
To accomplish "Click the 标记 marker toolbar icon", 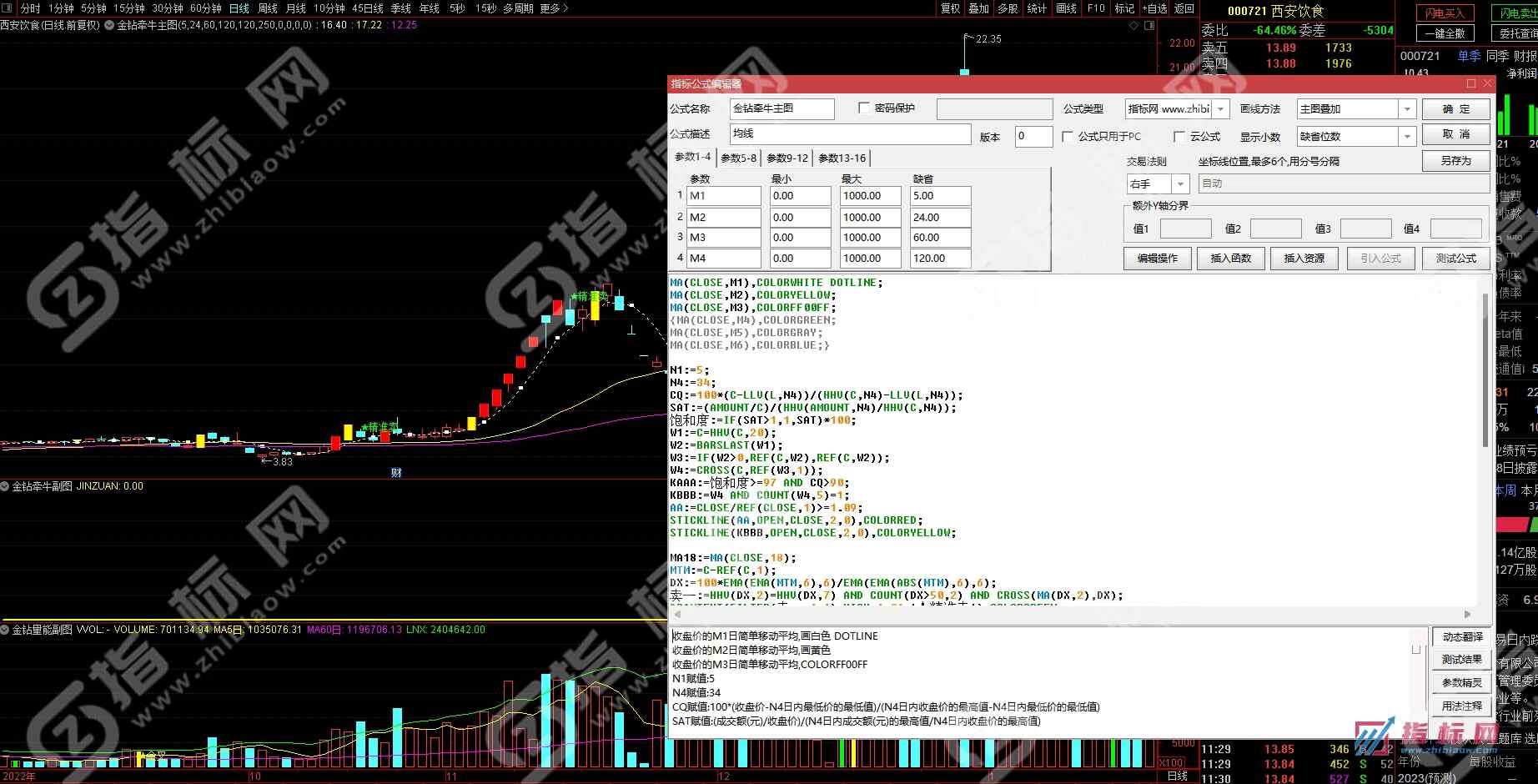I will [x=1123, y=8].
